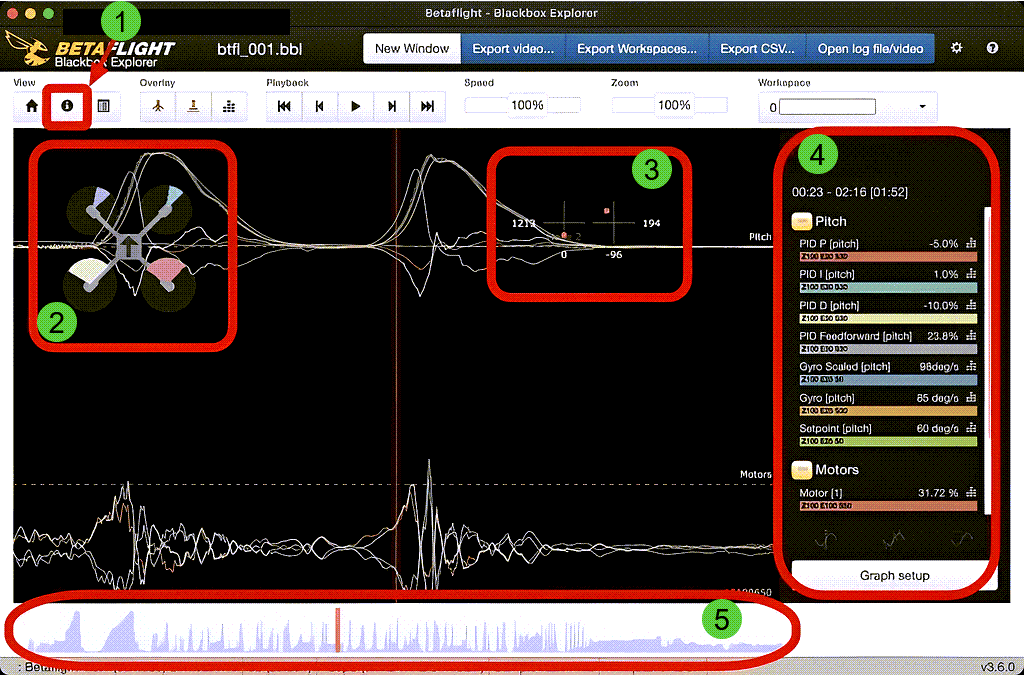Click the Workspace name input field
Screen dimensions: 1024x675
click(827, 107)
